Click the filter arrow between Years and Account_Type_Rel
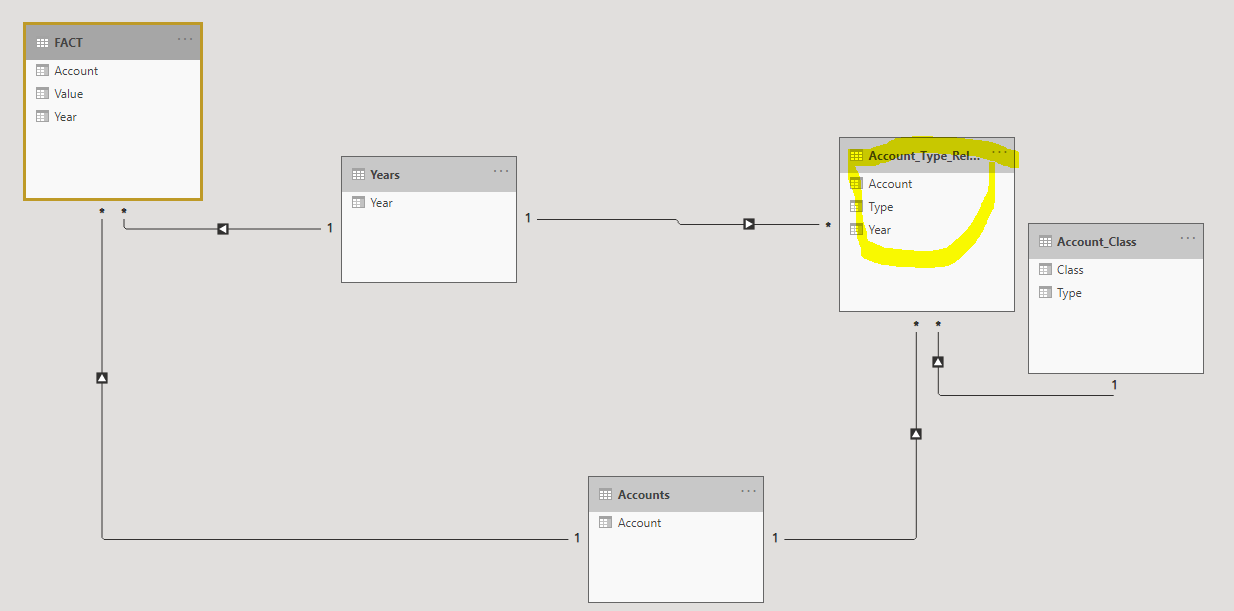1234x611 pixels. (749, 224)
